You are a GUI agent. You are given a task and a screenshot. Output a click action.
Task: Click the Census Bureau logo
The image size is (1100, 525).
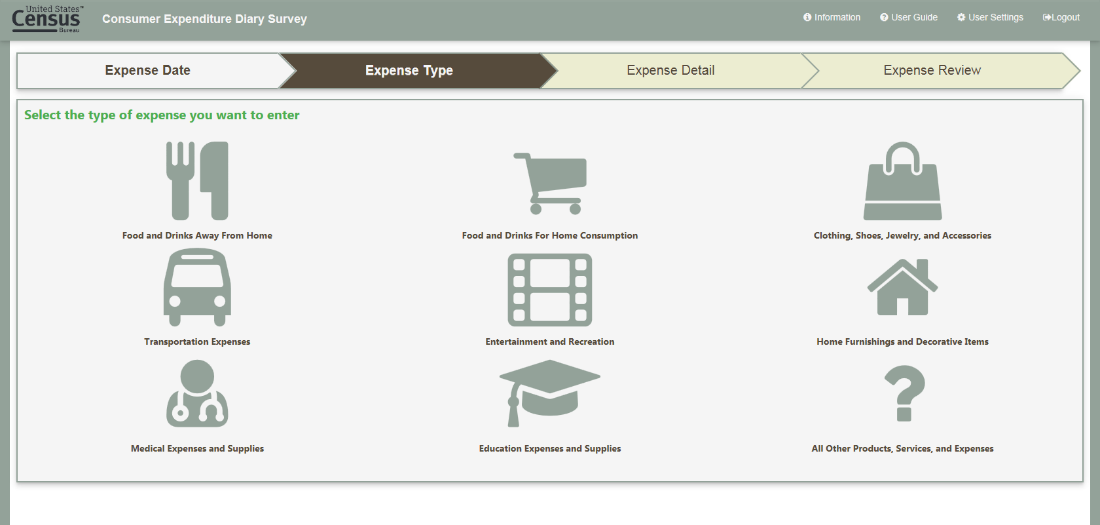48,20
